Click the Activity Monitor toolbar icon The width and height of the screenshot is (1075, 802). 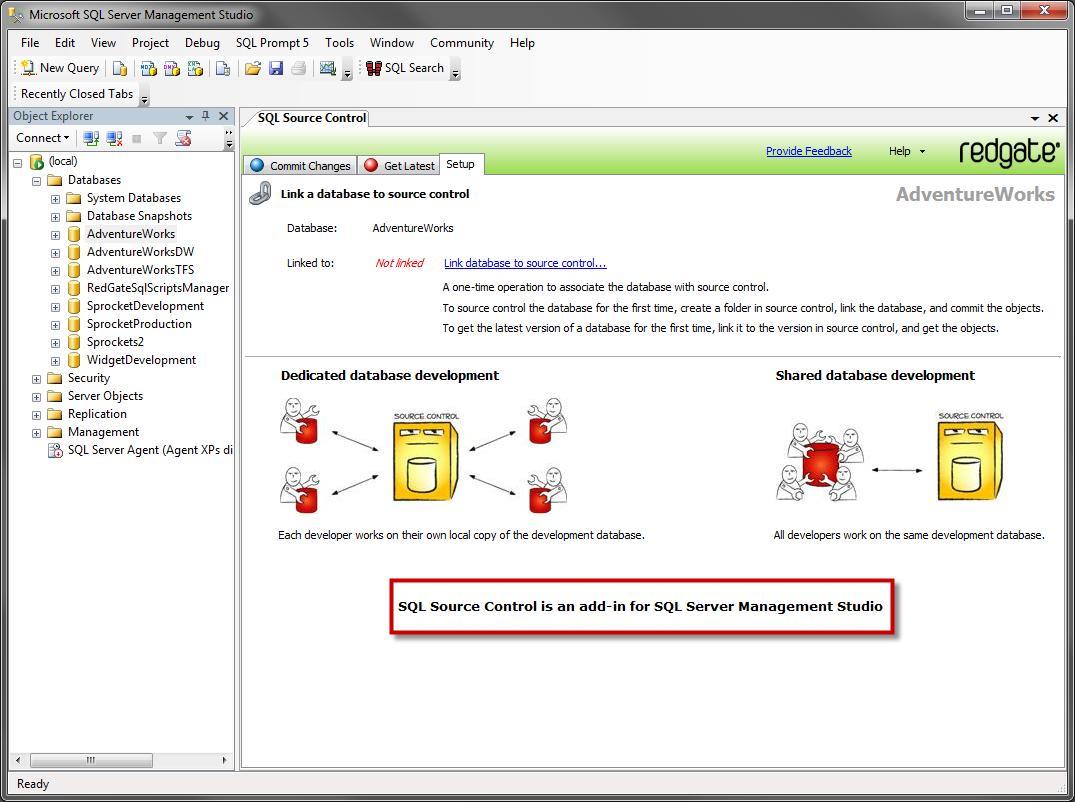(x=330, y=68)
